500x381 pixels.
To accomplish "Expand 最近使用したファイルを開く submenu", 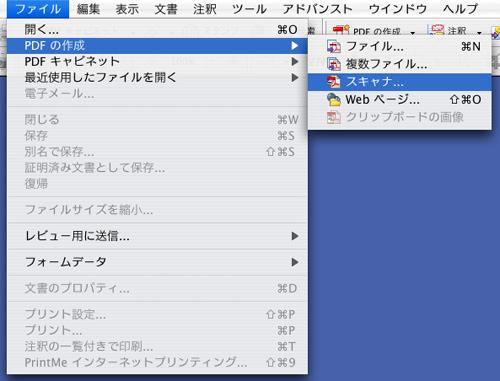I will point(157,78).
